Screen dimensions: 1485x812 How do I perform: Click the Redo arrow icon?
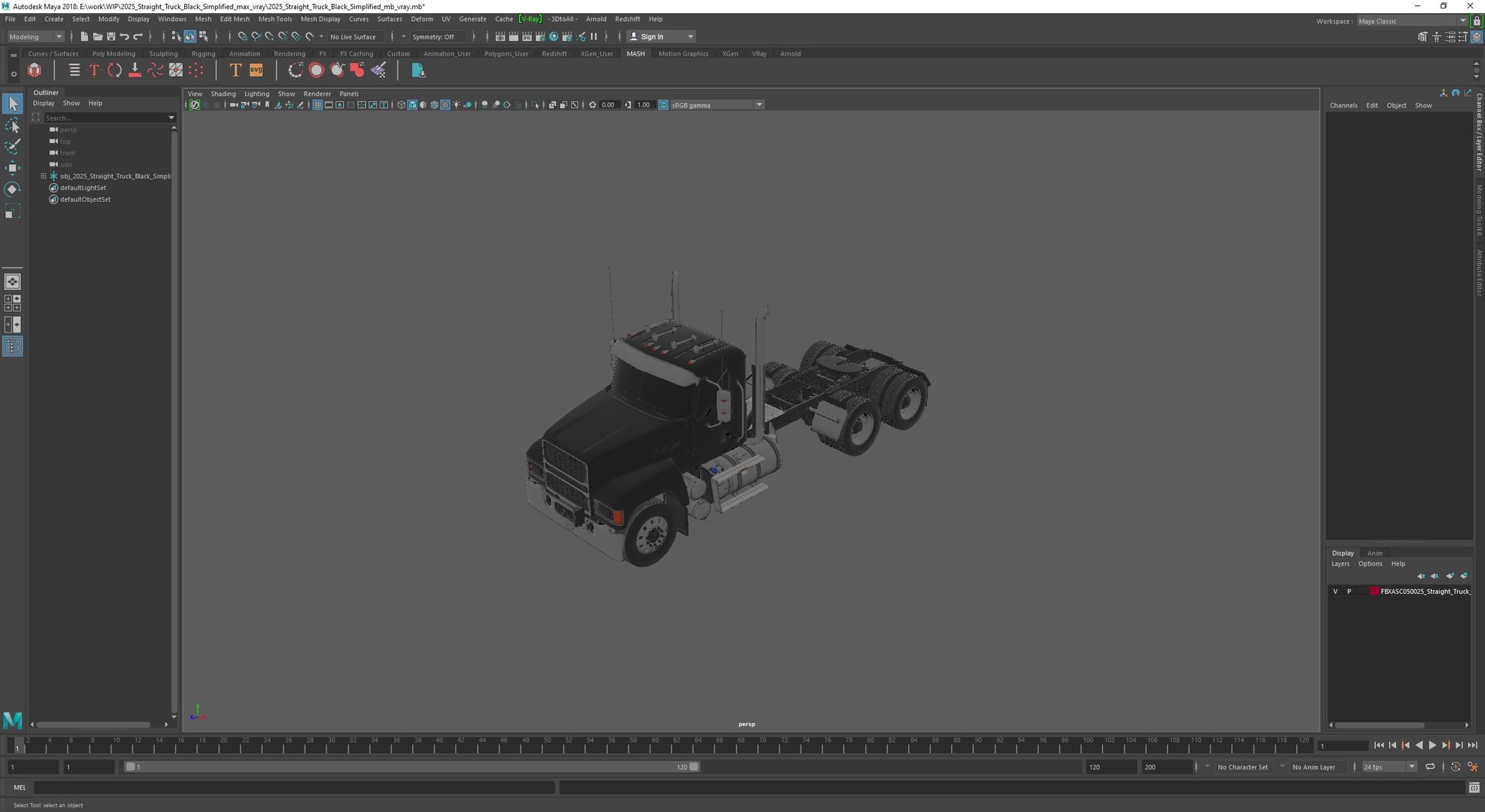point(138,36)
